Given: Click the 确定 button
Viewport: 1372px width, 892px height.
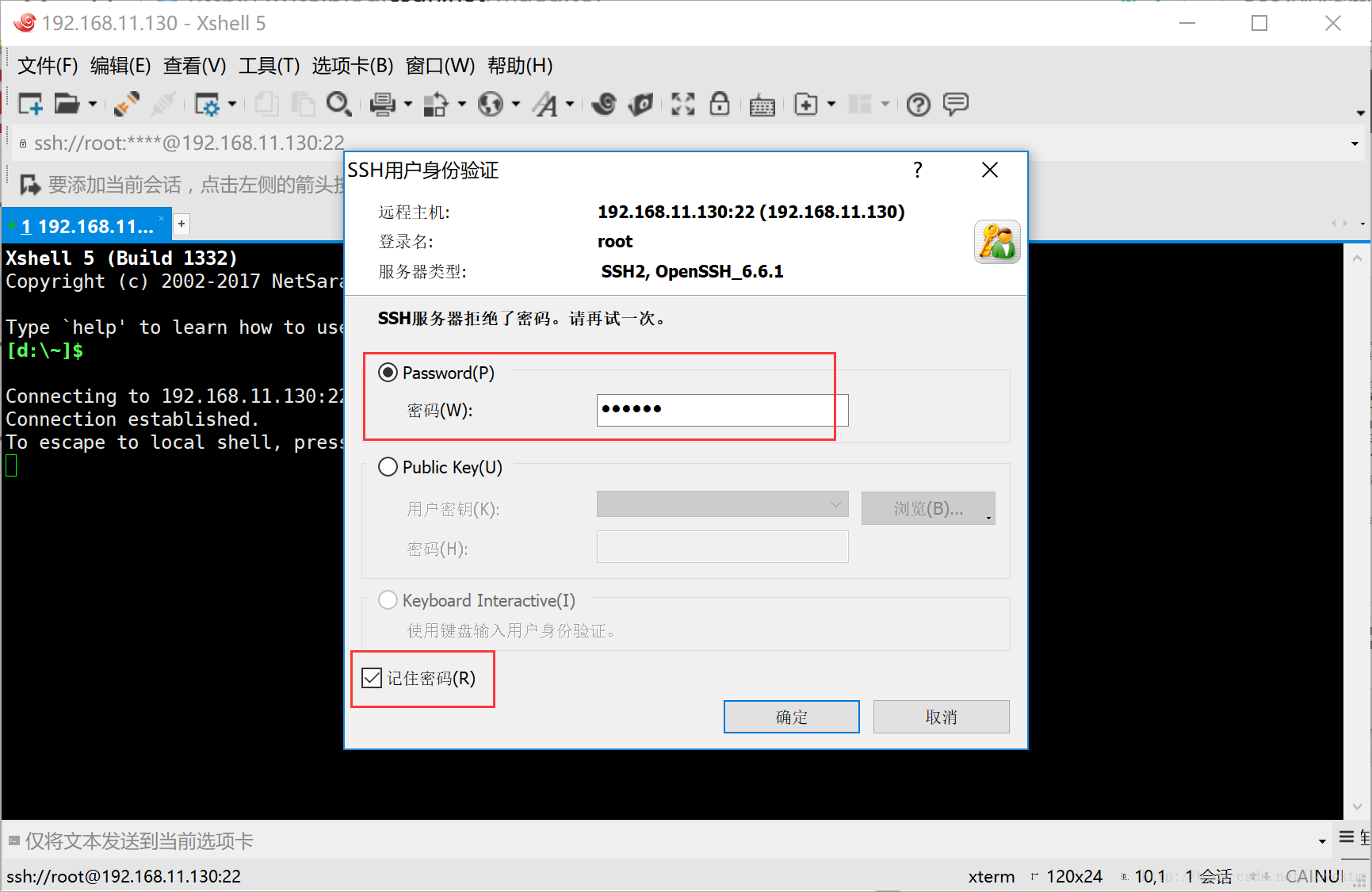Looking at the screenshot, I should pyautogui.click(x=791, y=717).
